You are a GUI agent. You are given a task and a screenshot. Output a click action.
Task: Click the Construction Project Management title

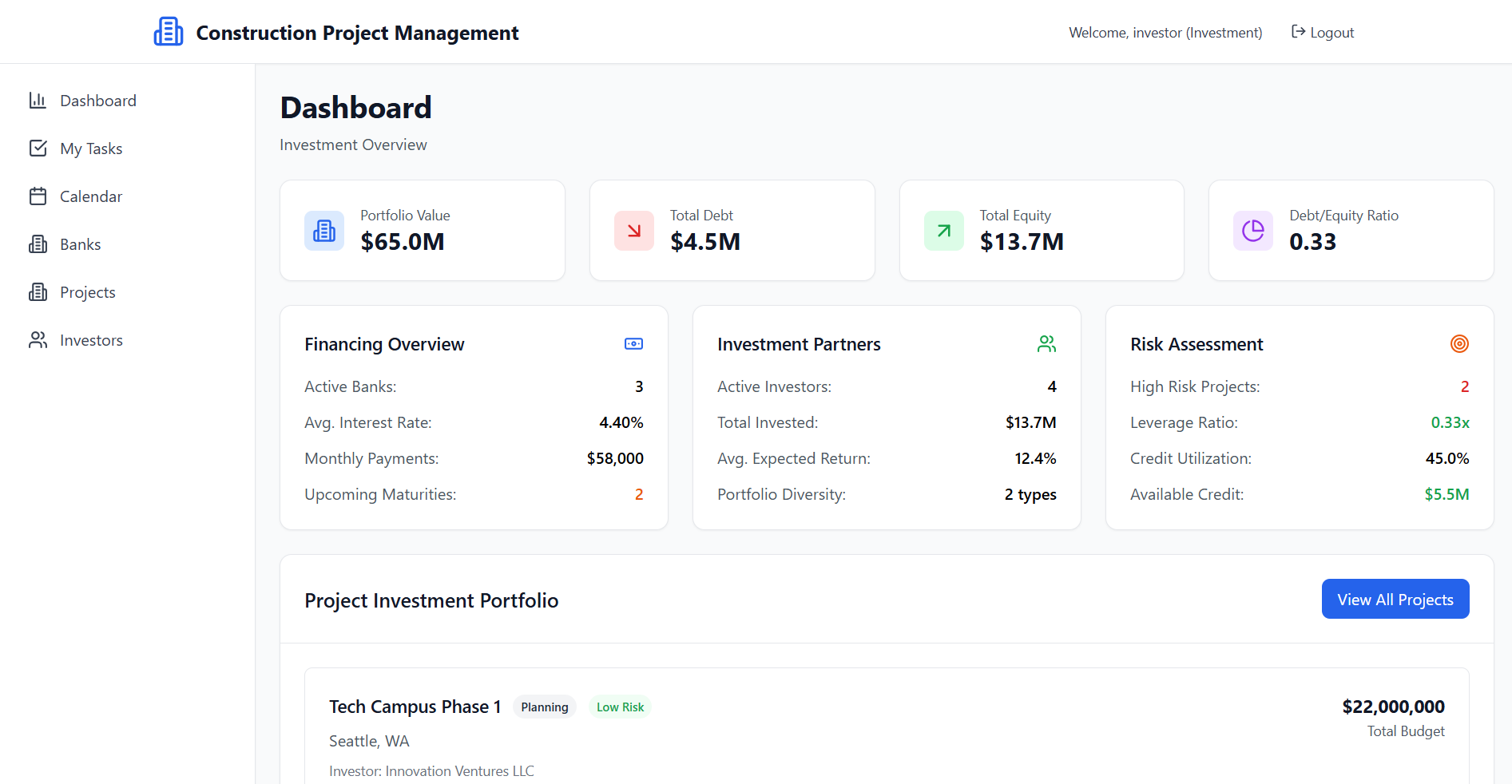(x=357, y=33)
